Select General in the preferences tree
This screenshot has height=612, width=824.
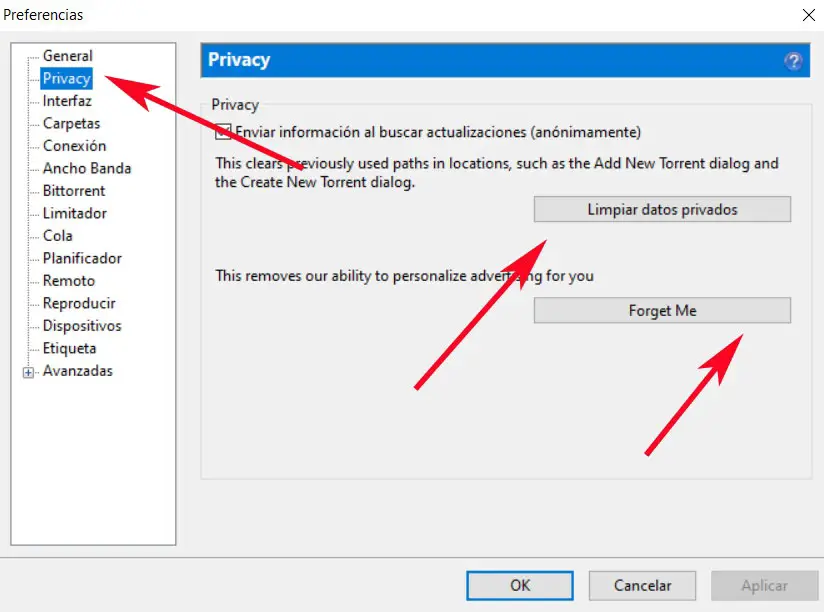67,56
